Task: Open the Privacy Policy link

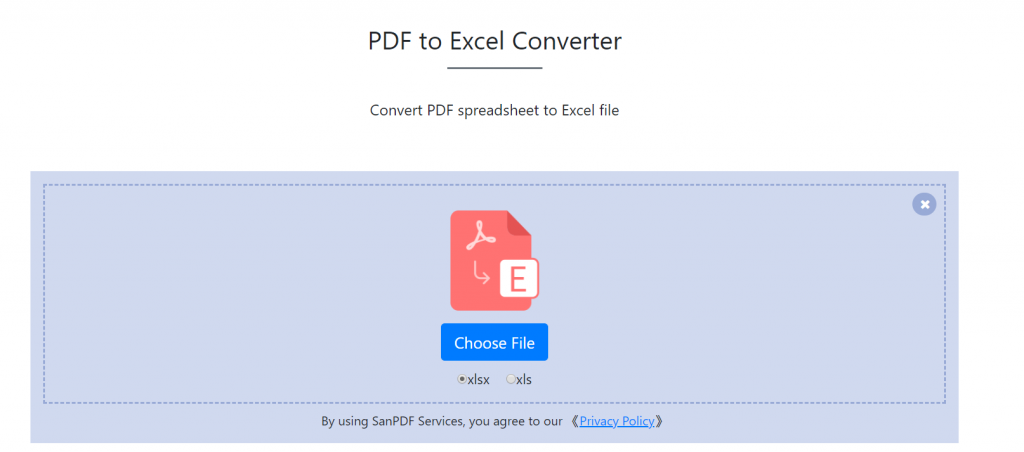Action: pyautogui.click(x=616, y=421)
